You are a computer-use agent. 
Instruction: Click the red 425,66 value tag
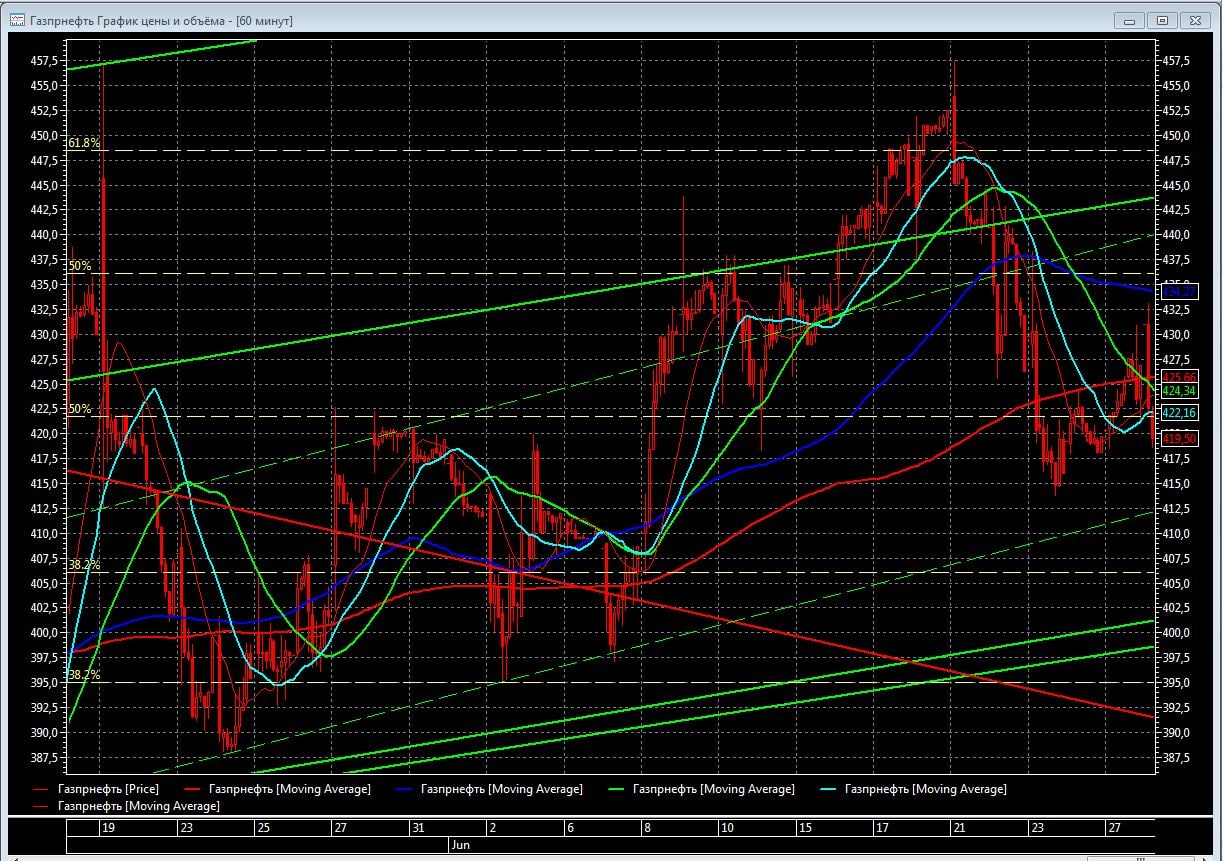1179,377
